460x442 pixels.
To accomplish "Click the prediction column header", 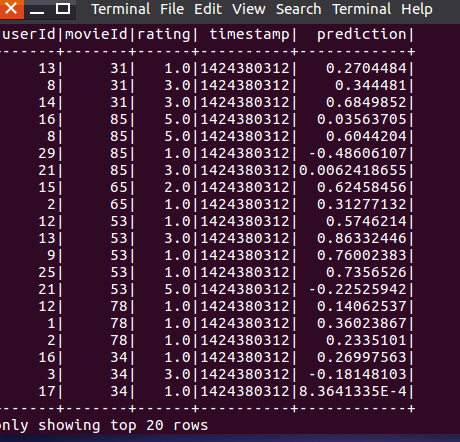I will click(x=362, y=35).
